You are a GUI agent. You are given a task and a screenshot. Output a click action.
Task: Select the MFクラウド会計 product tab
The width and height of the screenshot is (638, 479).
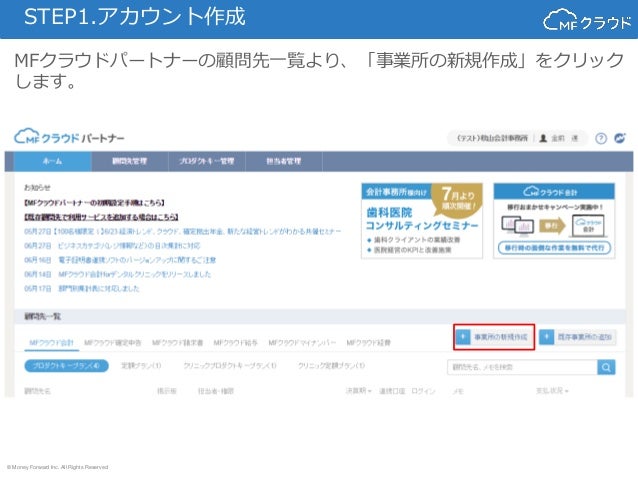(x=52, y=343)
